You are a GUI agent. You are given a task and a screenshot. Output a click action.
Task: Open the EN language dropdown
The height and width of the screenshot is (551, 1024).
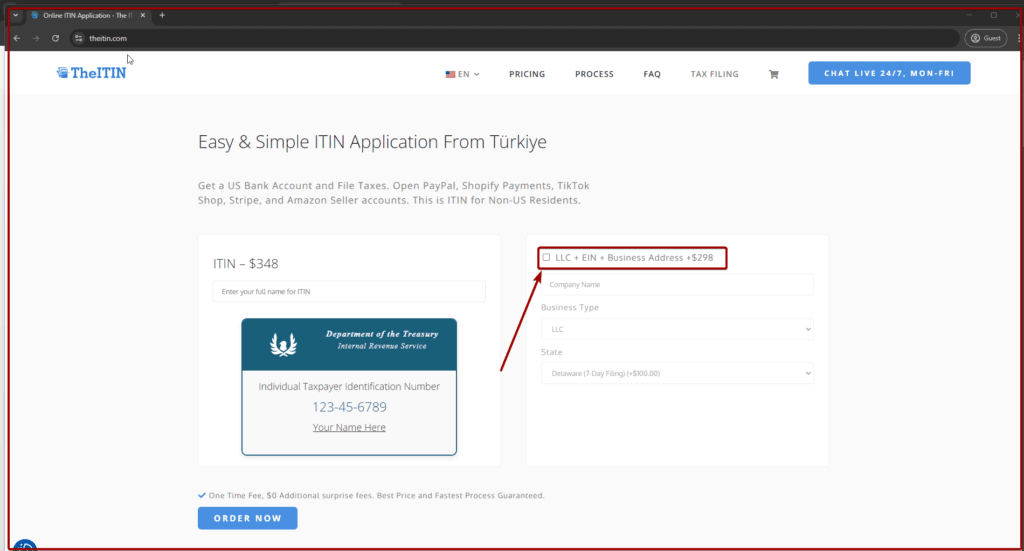coord(462,74)
